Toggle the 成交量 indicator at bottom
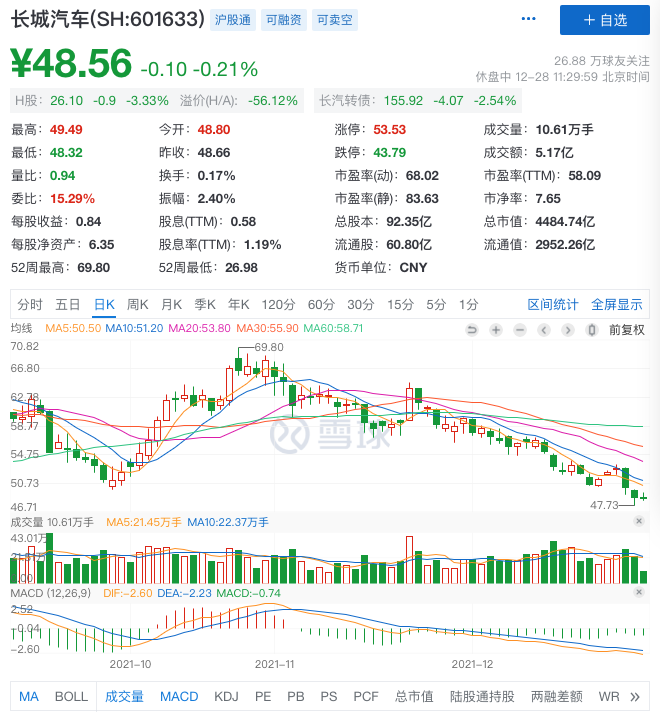 [x=124, y=697]
